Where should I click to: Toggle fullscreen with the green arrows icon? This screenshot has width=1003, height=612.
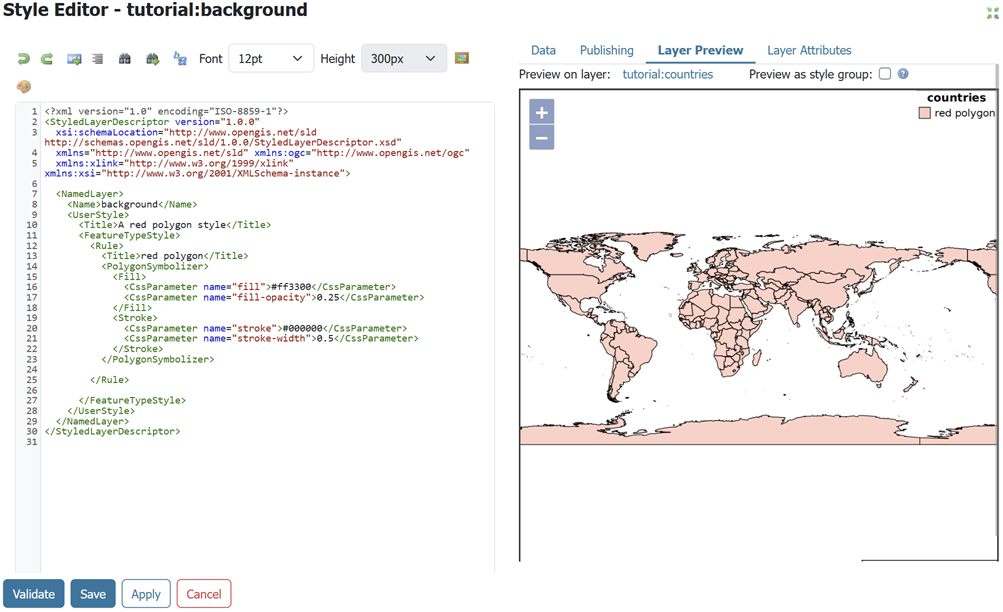click(992, 12)
